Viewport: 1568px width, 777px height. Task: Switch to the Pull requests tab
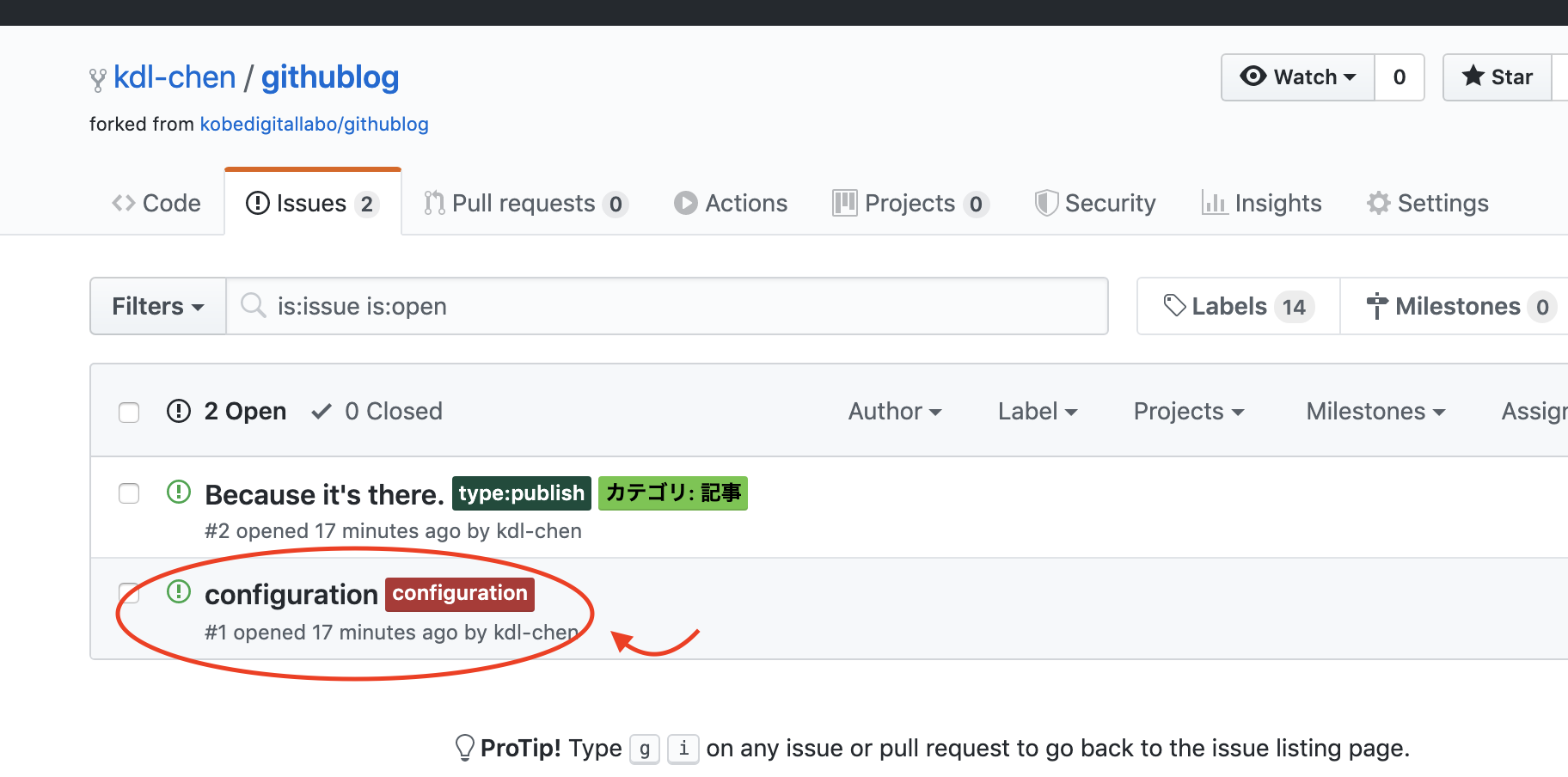(526, 203)
